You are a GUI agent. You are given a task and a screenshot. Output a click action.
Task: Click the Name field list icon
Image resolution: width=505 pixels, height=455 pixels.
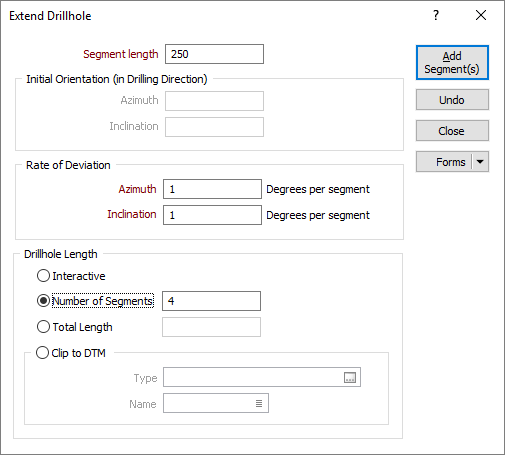click(259, 403)
